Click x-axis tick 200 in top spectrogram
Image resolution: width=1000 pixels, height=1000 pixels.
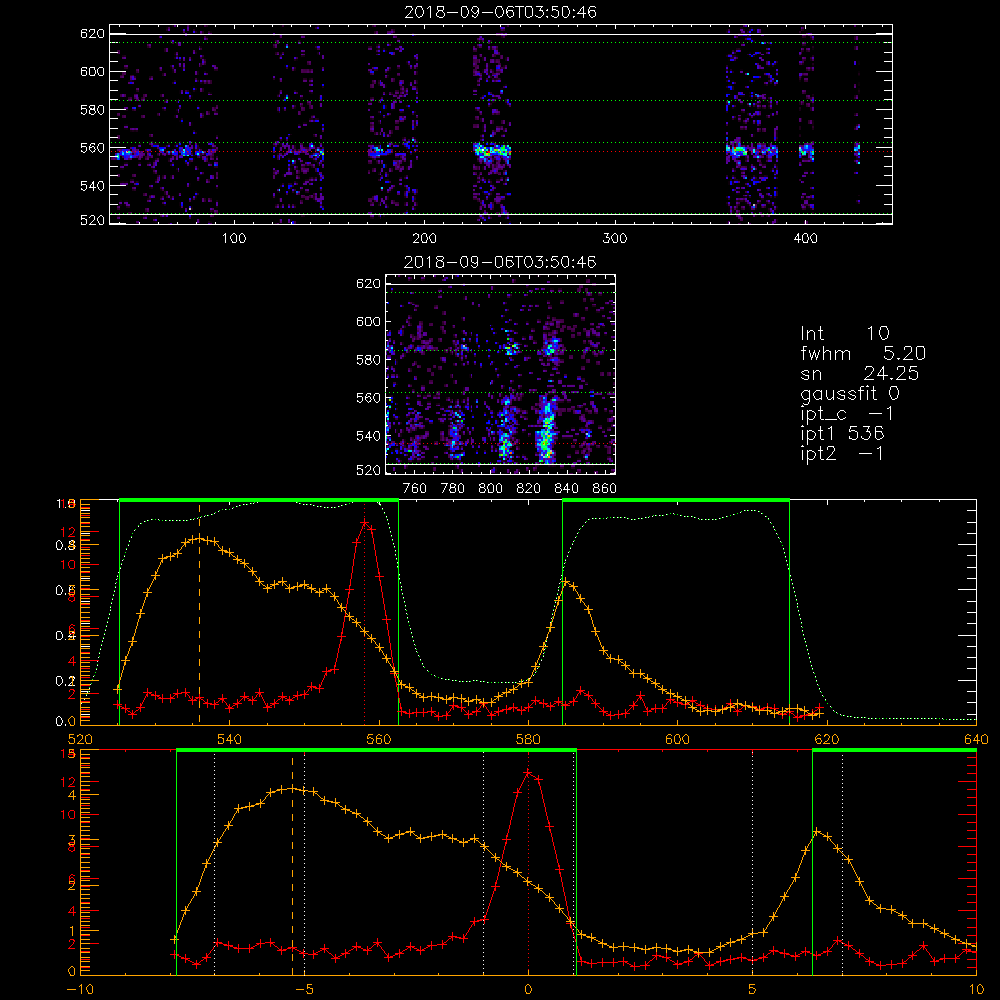(x=424, y=239)
